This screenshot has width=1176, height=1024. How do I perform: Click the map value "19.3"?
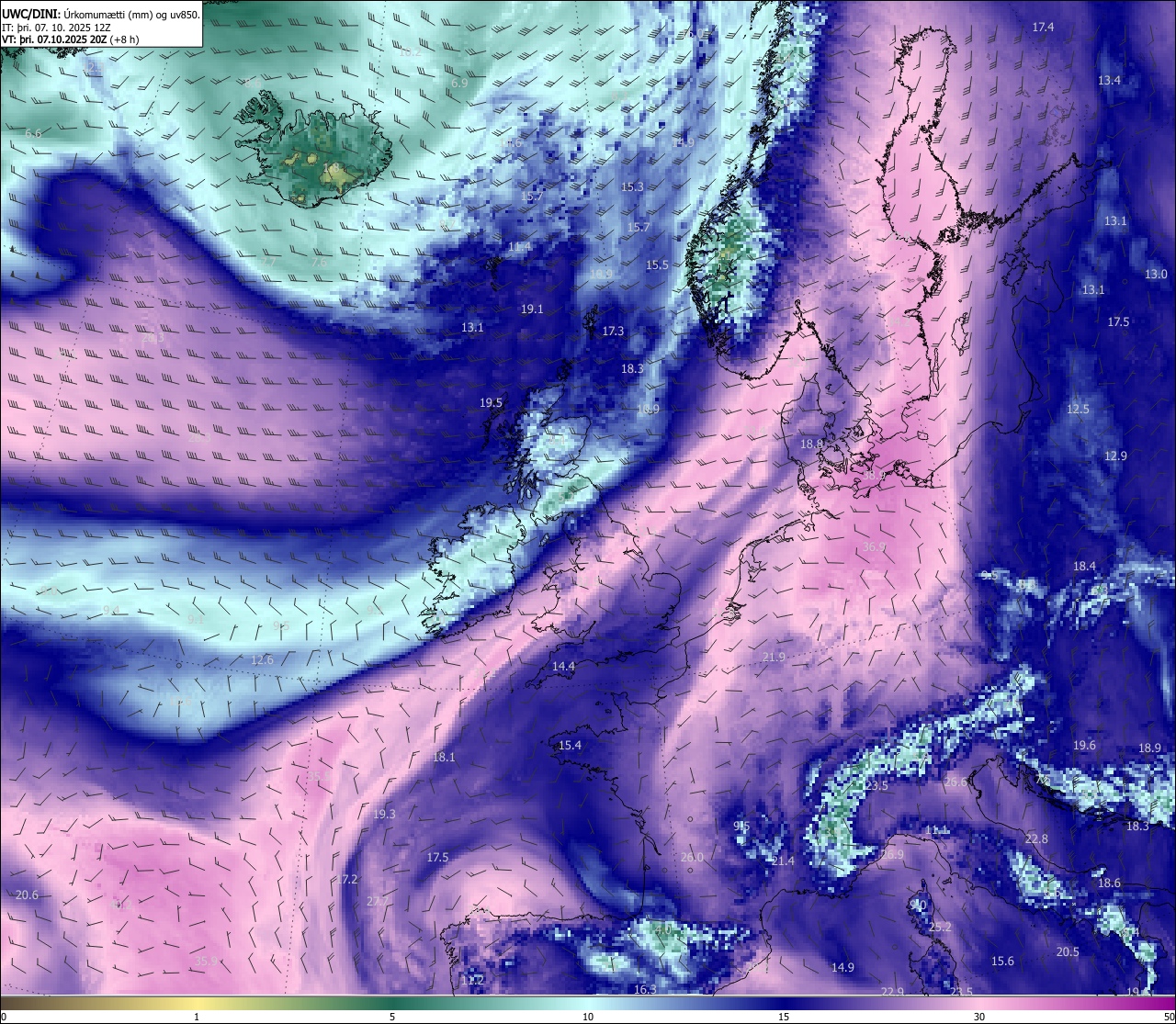(x=384, y=815)
